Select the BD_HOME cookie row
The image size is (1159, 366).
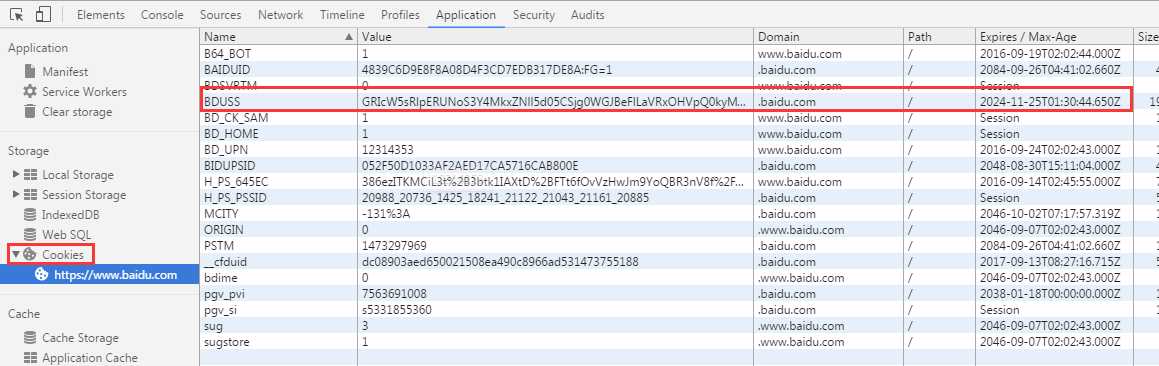coord(679,134)
